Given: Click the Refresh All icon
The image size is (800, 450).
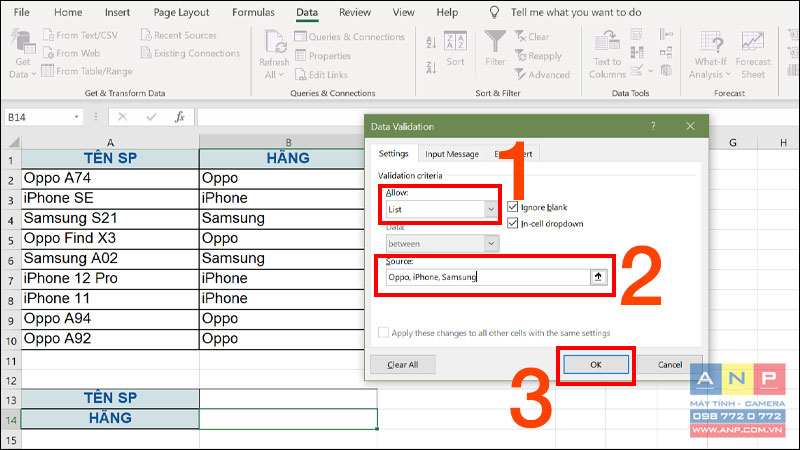Looking at the screenshot, I should click(274, 43).
